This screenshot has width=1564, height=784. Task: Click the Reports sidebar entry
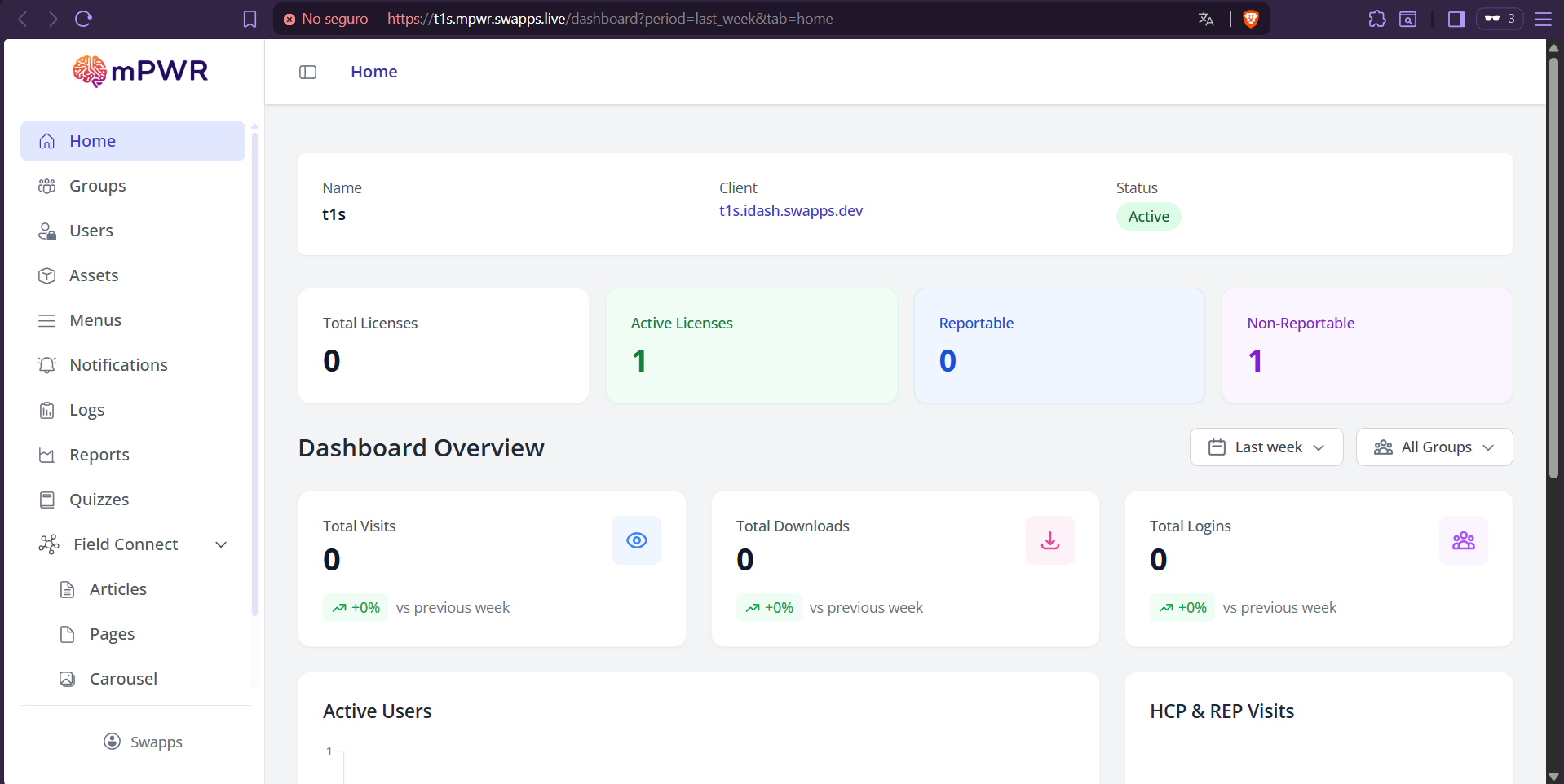[x=99, y=455]
